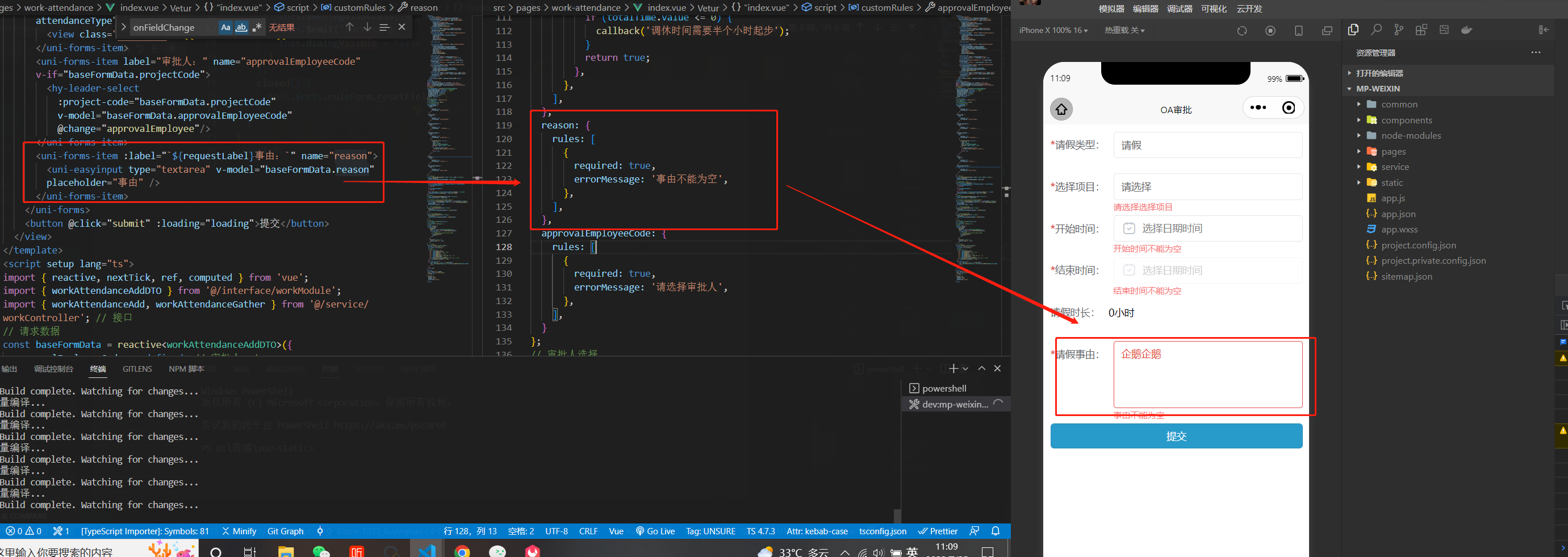Viewport: 1568px width, 557px height.
Task: Open the mini program capsule more menu
Action: point(1258,107)
